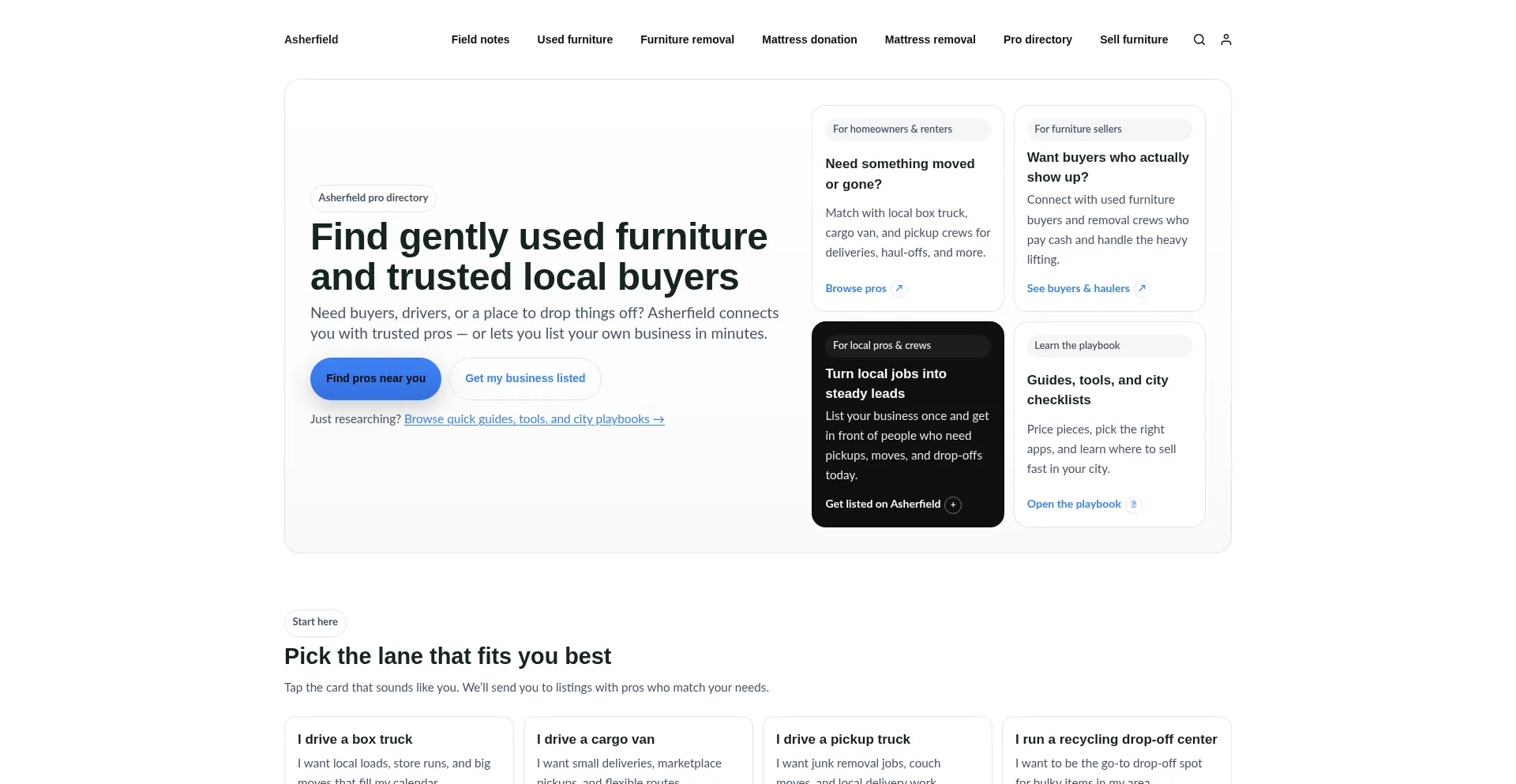The image size is (1516, 784).
Task: Go to Used furniture in navigation
Action: (575, 39)
